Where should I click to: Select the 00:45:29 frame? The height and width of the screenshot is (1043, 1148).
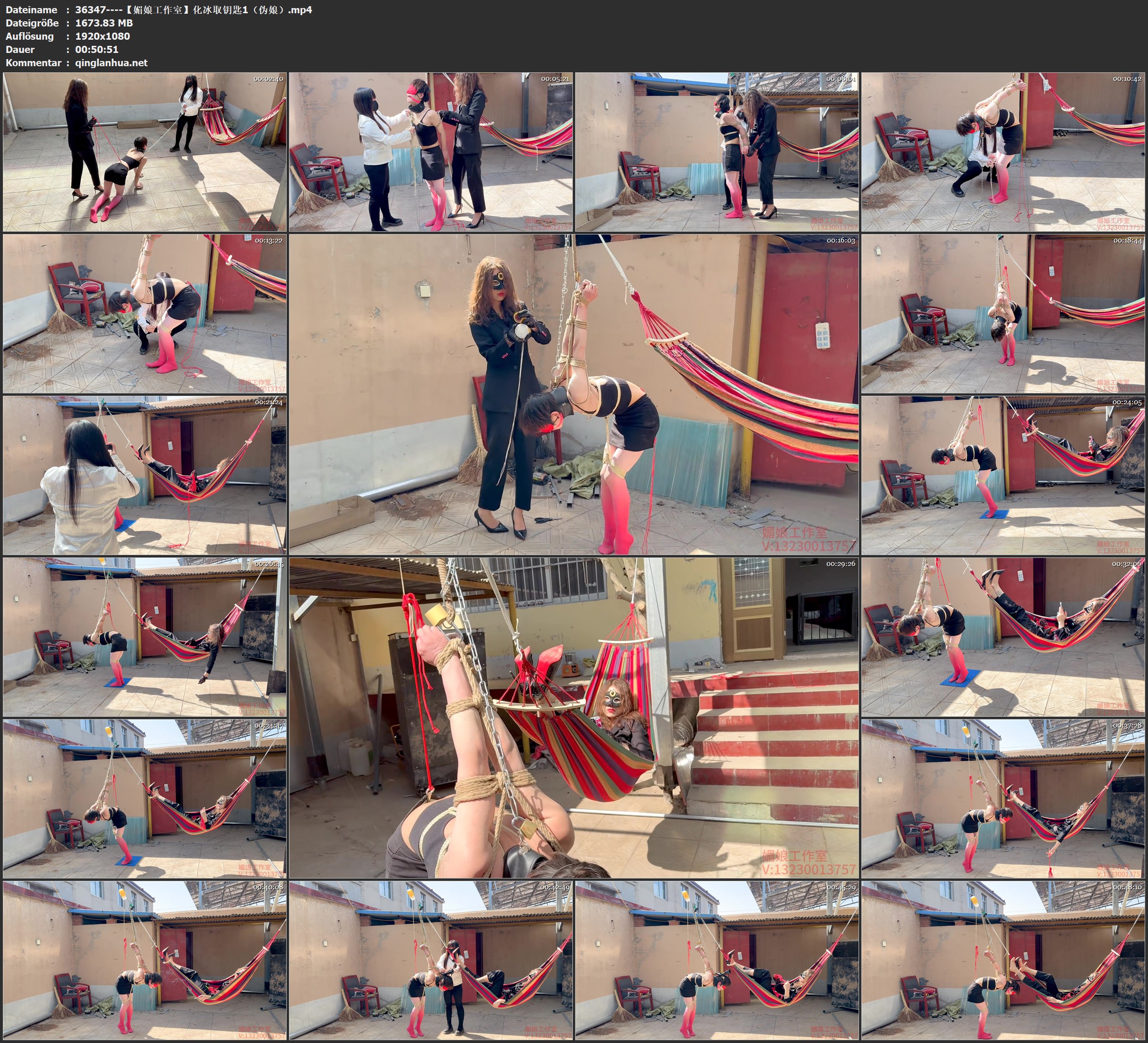717,960
